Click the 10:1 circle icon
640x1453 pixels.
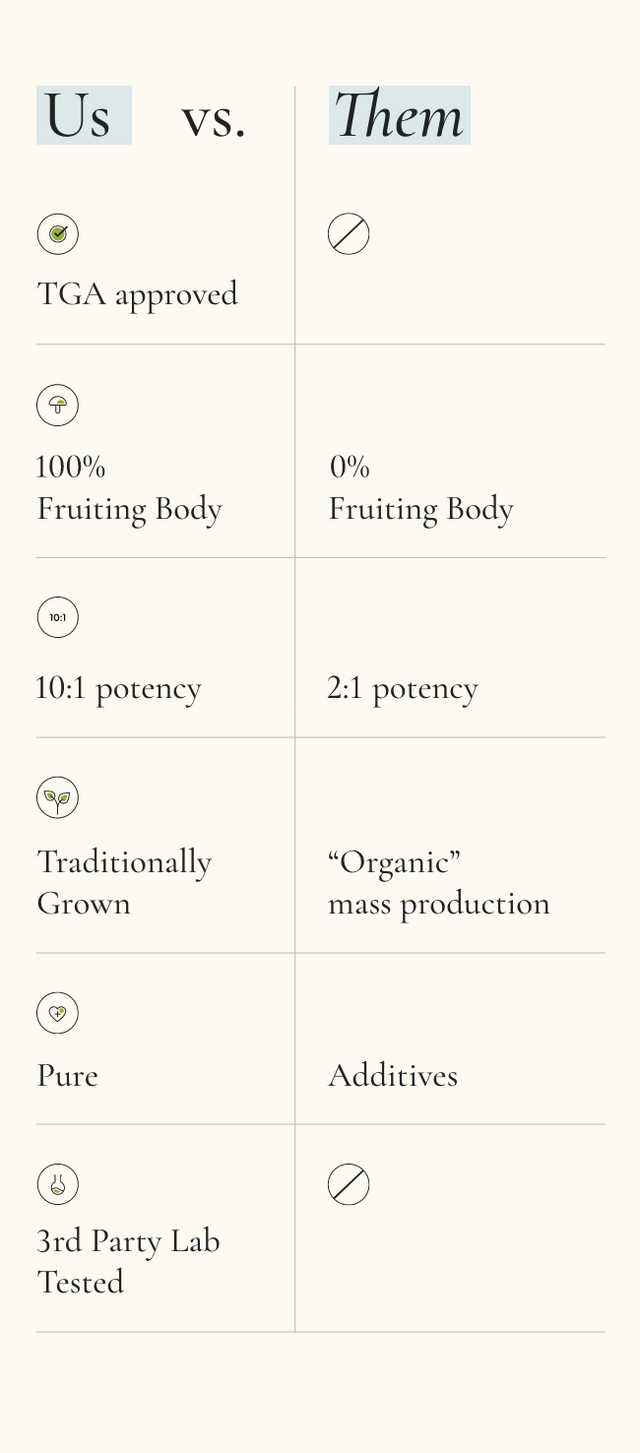click(x=58, y=617)
